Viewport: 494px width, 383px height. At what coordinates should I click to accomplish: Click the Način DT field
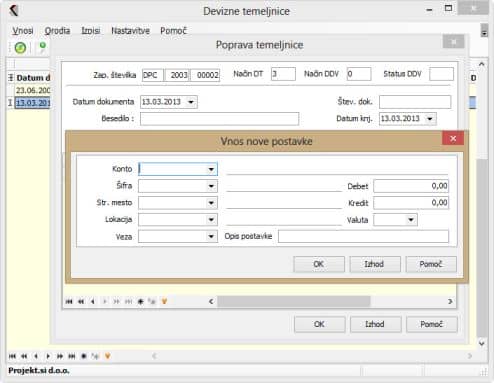click(x=283, y=74)
